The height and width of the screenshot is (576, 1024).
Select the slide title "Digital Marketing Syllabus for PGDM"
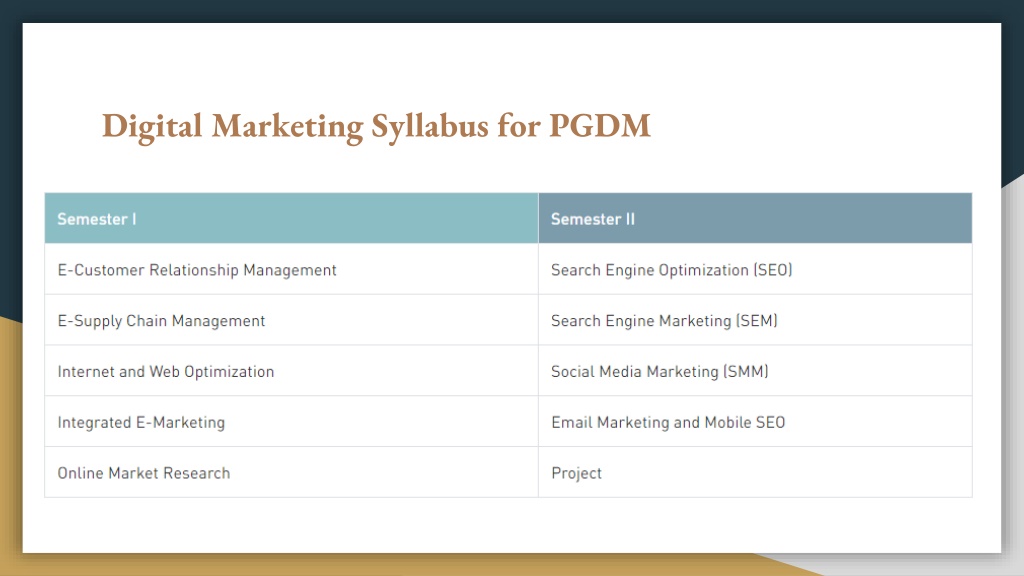(376, 126)
